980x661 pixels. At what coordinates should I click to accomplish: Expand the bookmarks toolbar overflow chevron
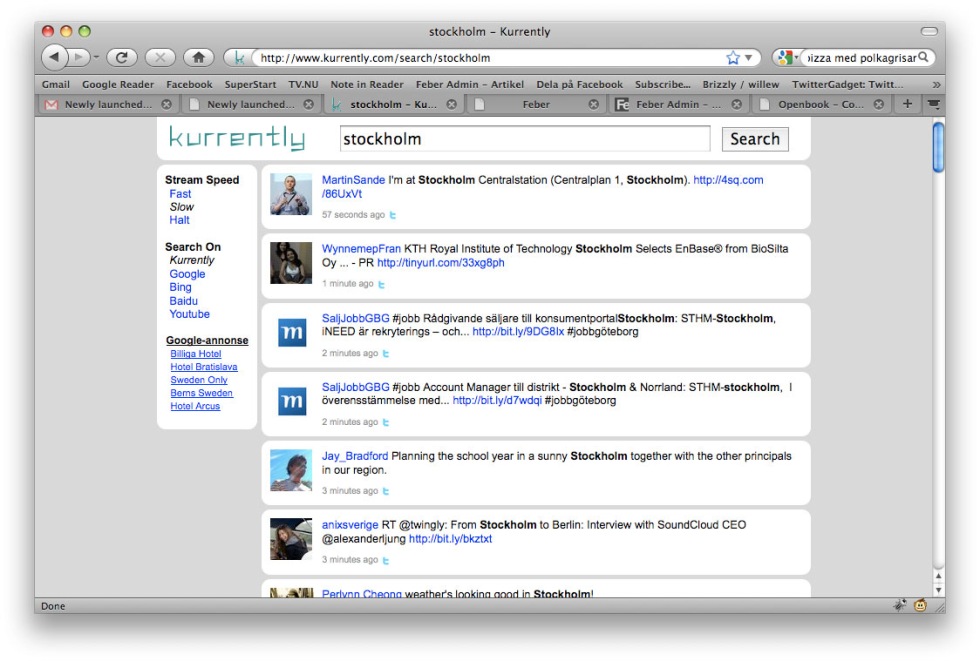(x=936, y=85)
